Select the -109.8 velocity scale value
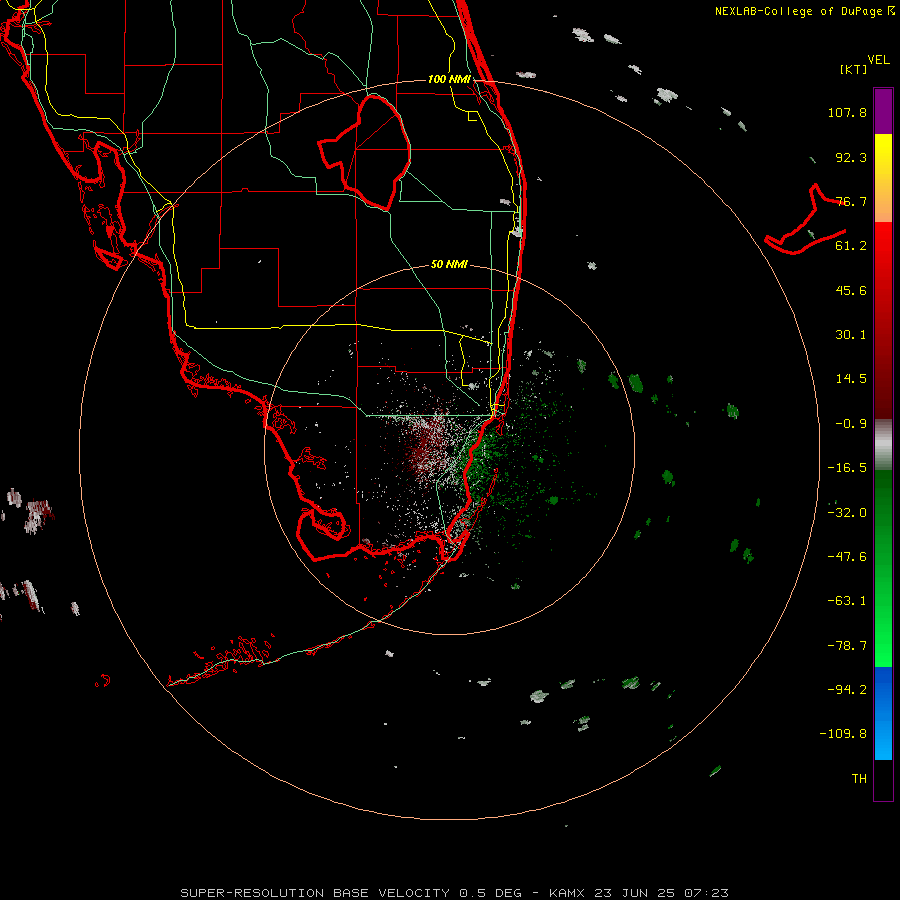The height and width of the screenshot is (900, 900). [844, 734]
